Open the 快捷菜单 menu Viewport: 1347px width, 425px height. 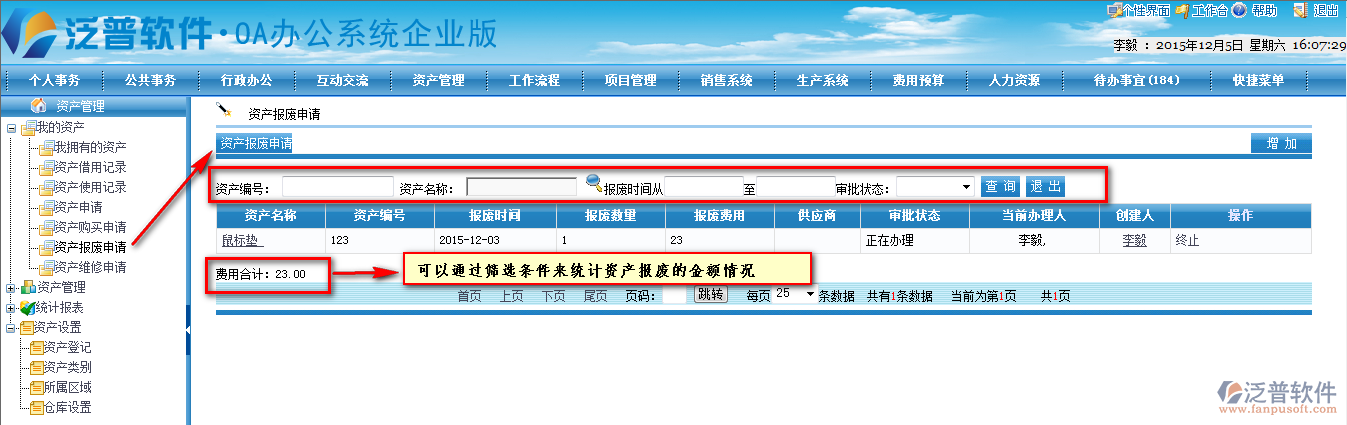tap(1258, 81)
